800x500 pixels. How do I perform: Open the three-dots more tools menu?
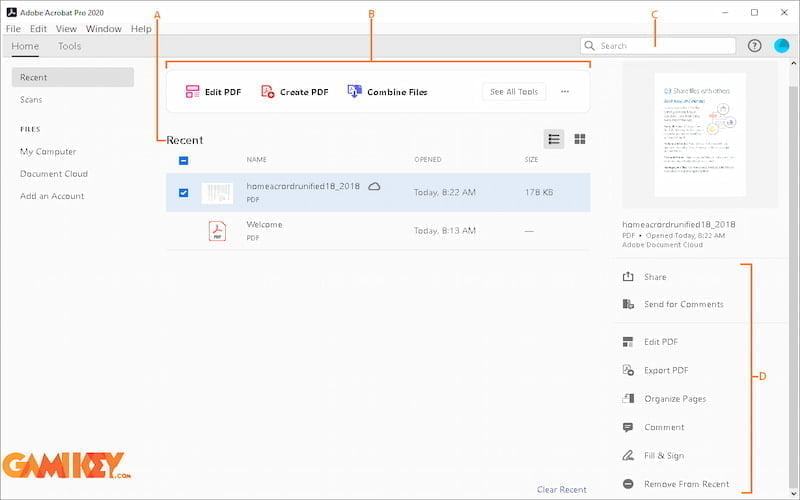565,92
